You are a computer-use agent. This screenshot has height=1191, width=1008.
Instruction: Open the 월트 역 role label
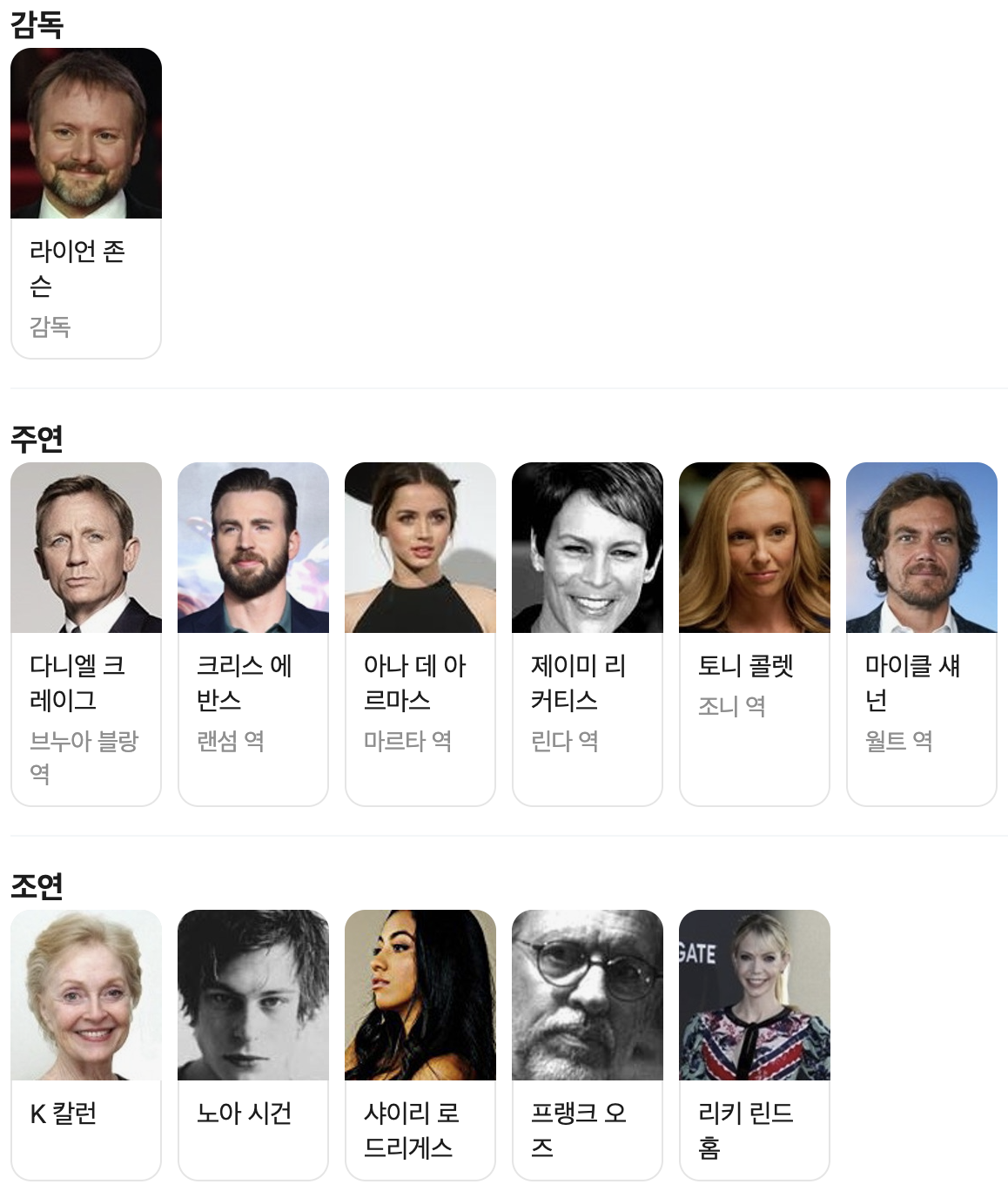(x=898, y=741)
